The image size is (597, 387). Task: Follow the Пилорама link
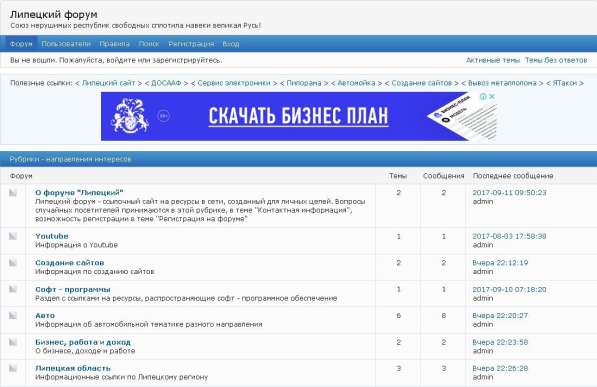(x=304, y=83)
